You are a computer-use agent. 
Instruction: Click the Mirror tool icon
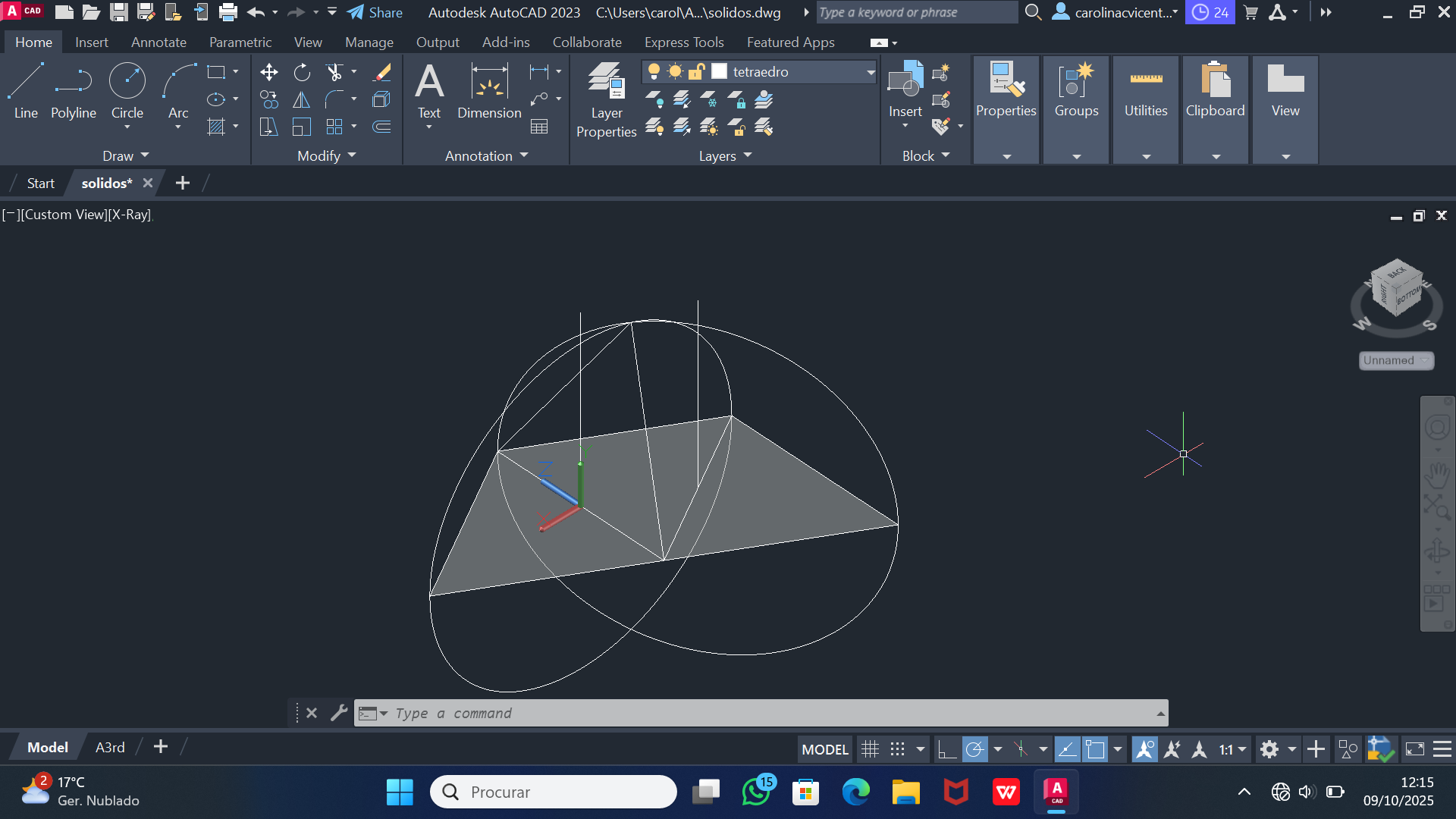click(x=302, y=99)
